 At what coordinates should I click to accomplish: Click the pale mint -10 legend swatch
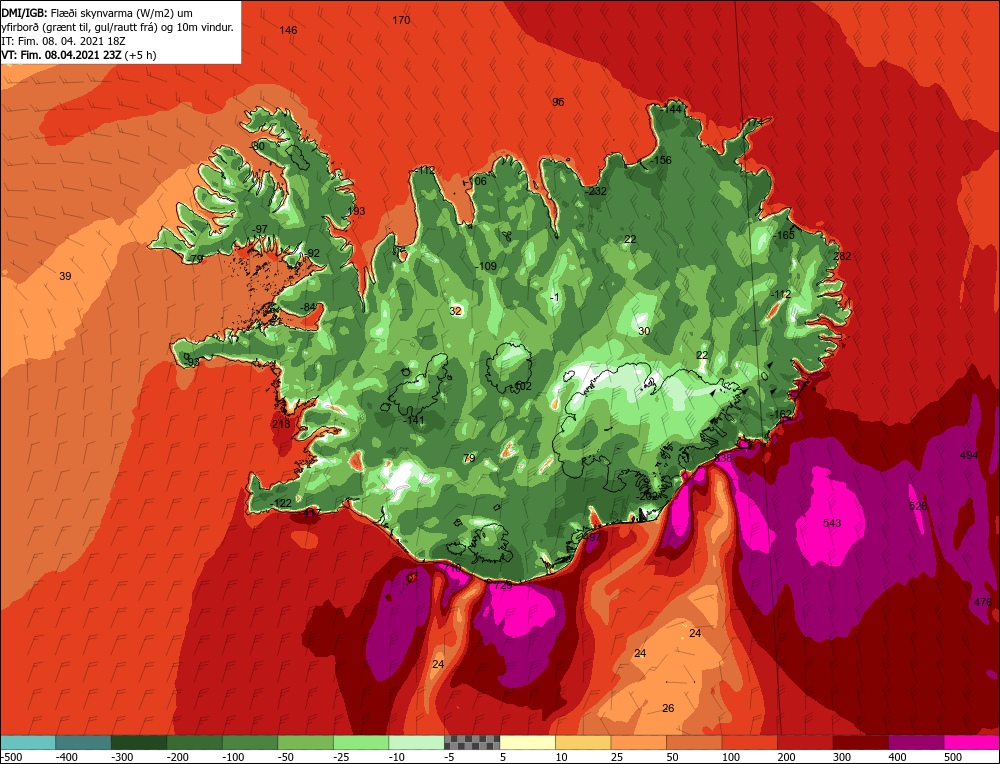pos(416,742)
